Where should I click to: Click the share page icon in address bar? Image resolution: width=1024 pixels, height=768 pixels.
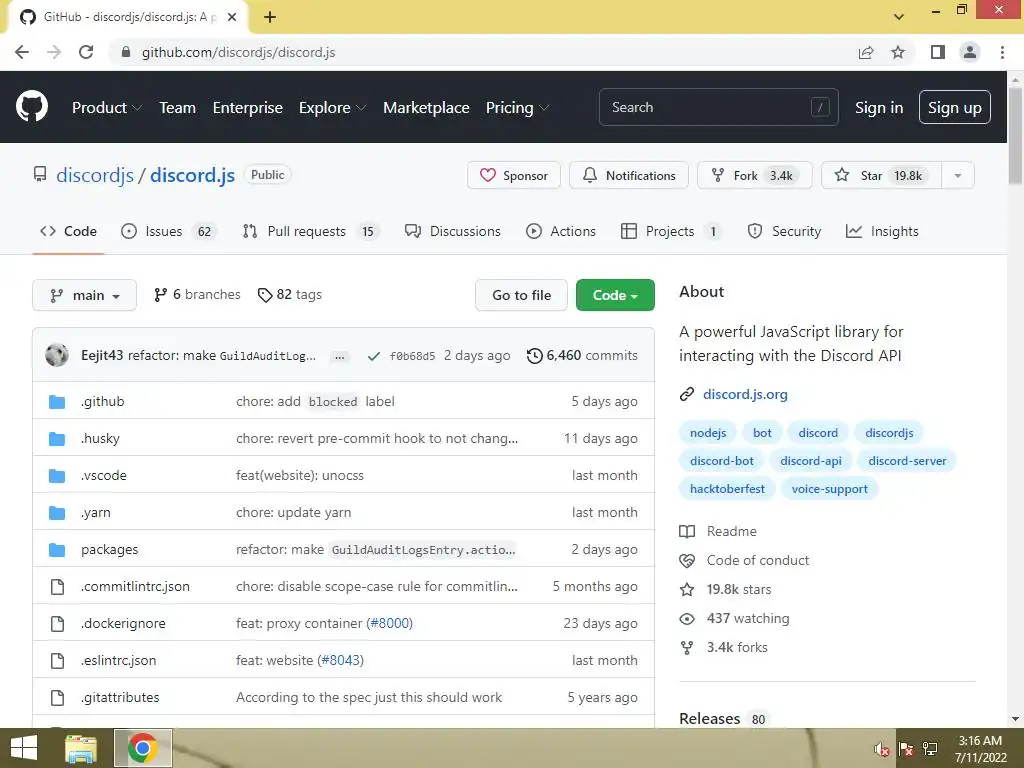click(866, 52)
